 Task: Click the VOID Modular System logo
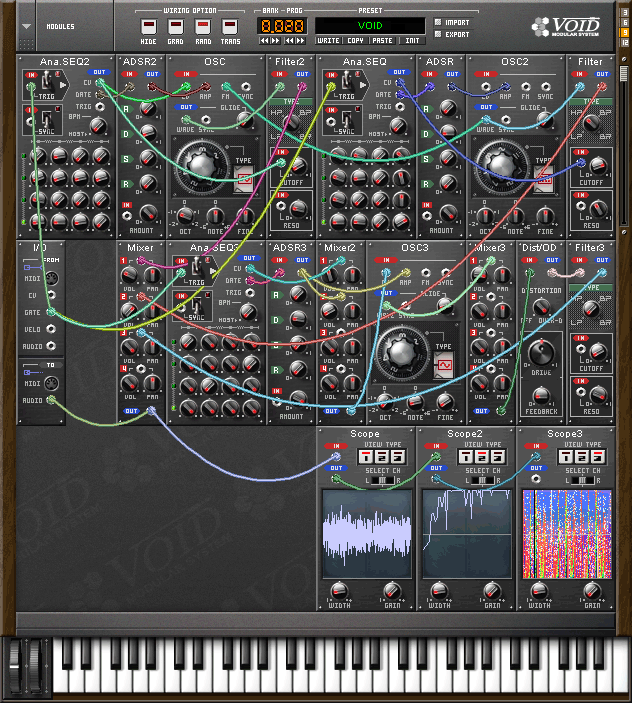coord(566,27)
